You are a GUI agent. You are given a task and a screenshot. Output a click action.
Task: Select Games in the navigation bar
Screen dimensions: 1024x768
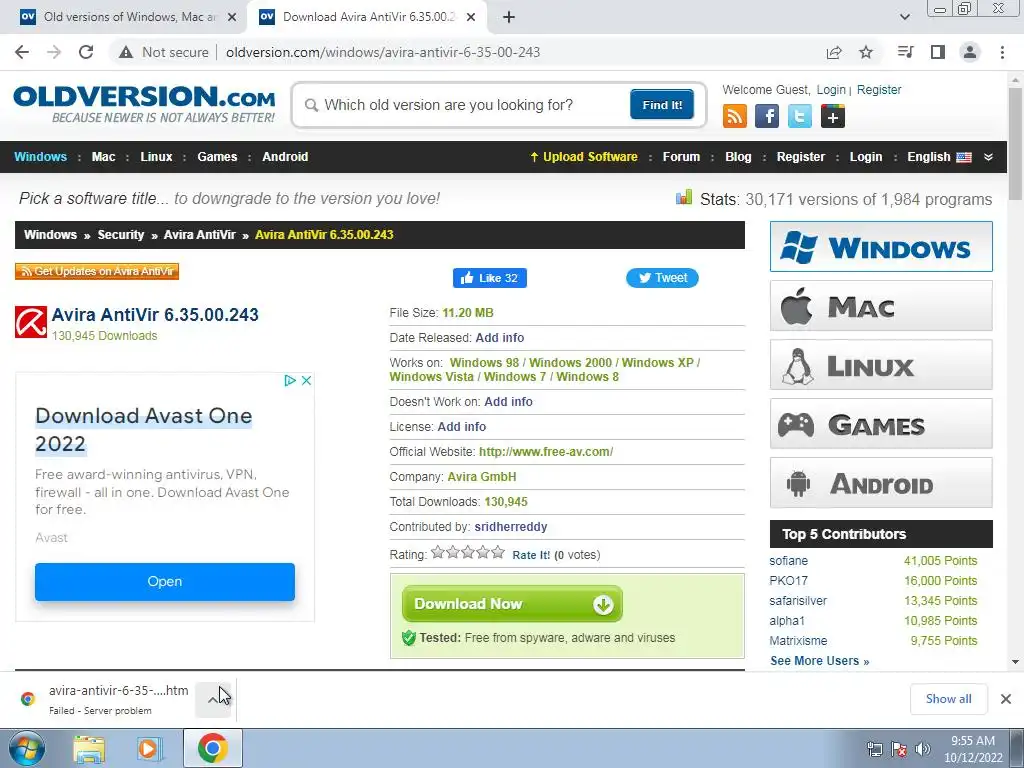[217, 157]
